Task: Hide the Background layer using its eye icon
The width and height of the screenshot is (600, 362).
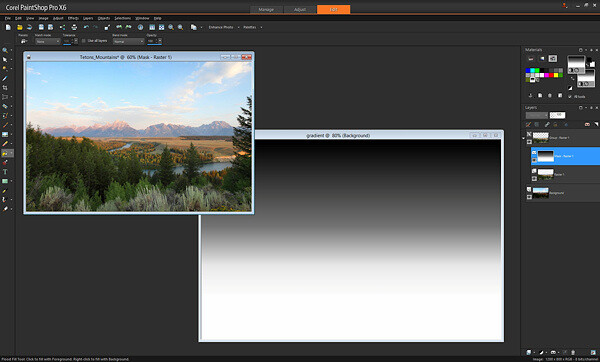Action: pyautogui.click(x=529, y=197)
